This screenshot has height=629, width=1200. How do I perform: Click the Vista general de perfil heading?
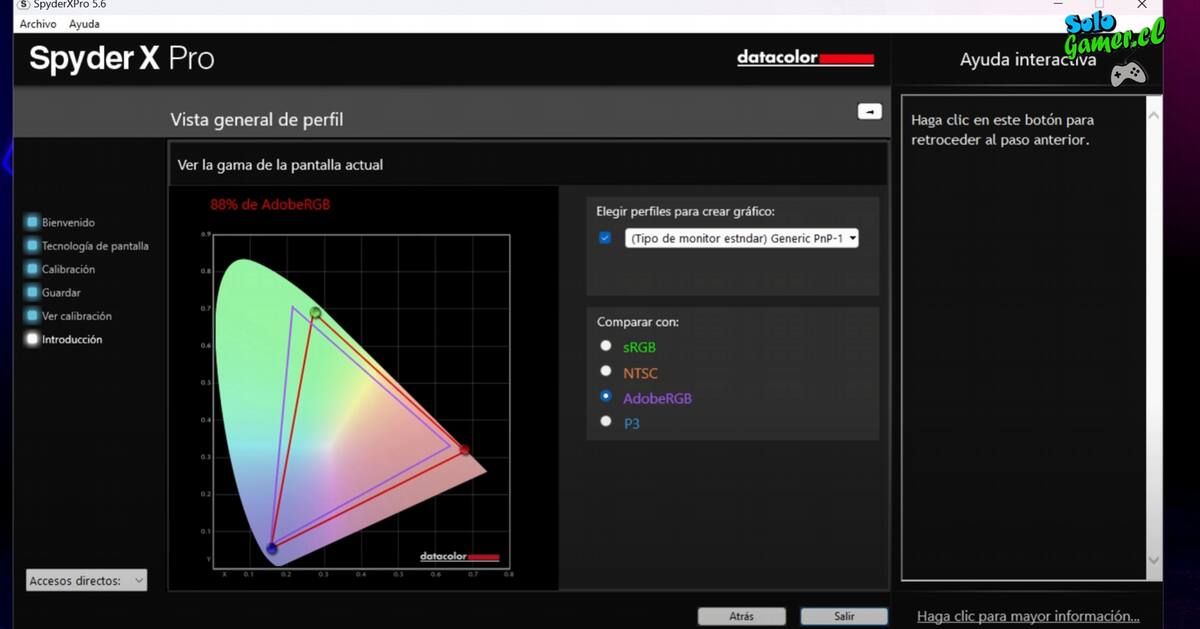[x=257, y=120]
